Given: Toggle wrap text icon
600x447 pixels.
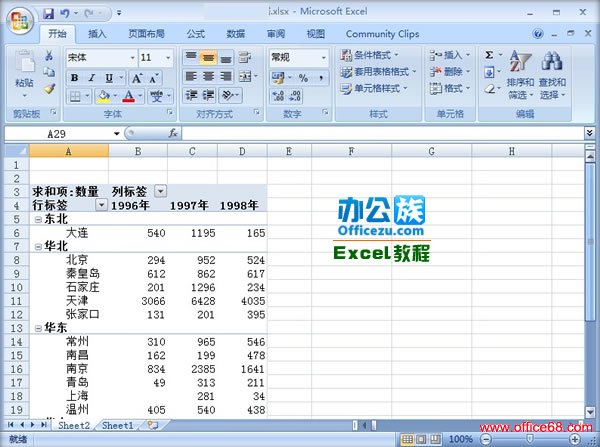Looking at the screenshot, I should click(244, 57).
